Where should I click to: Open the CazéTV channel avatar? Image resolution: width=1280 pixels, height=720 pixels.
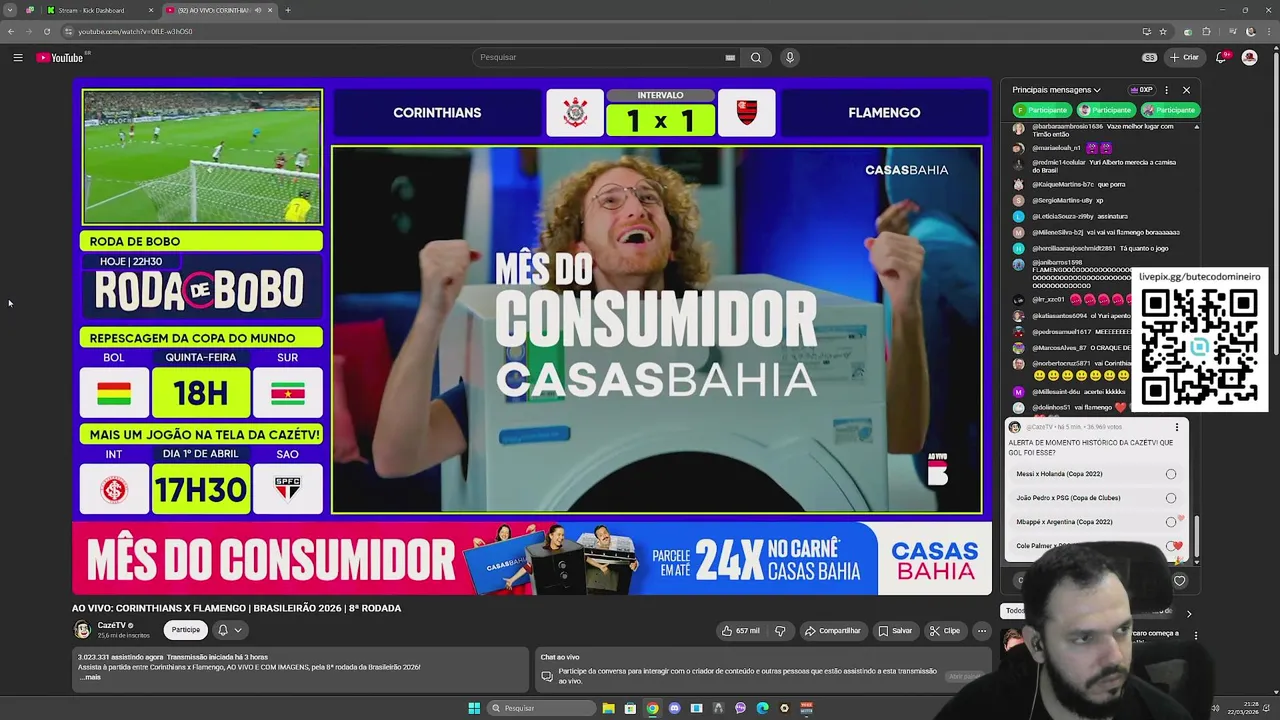82,630
